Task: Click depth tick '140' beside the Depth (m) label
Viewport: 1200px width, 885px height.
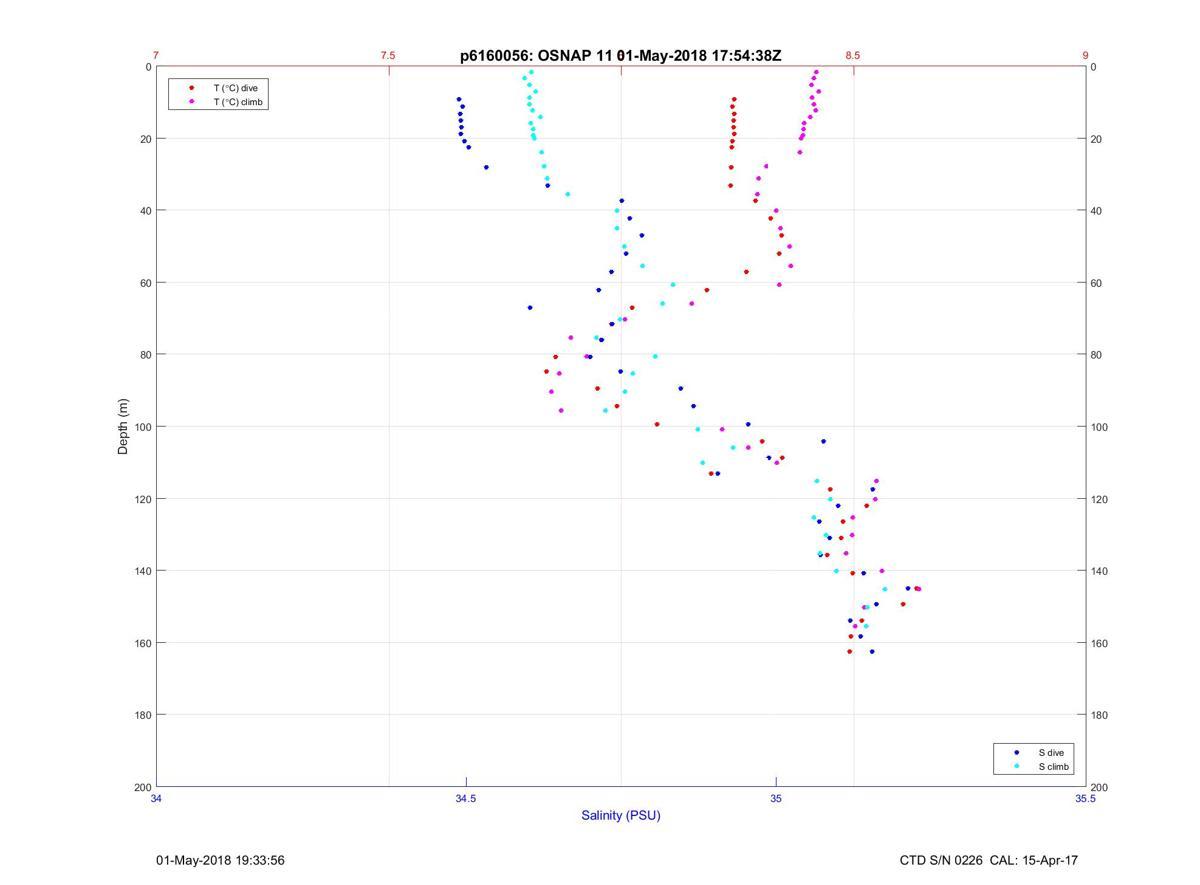Action: (142, 571)
